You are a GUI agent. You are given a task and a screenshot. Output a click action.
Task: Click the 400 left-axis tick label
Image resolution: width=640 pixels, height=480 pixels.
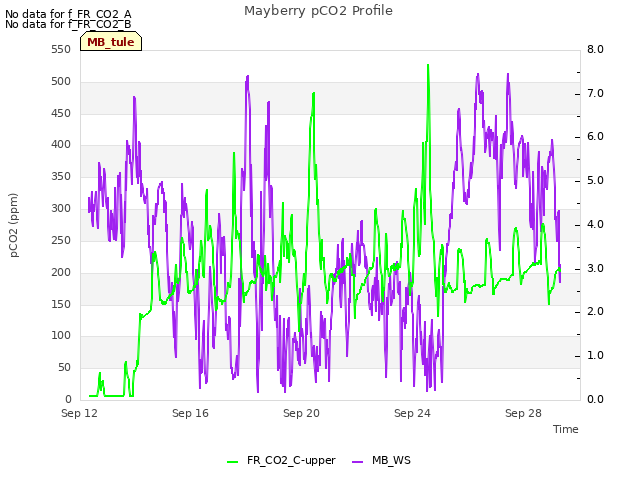point(61,144)
